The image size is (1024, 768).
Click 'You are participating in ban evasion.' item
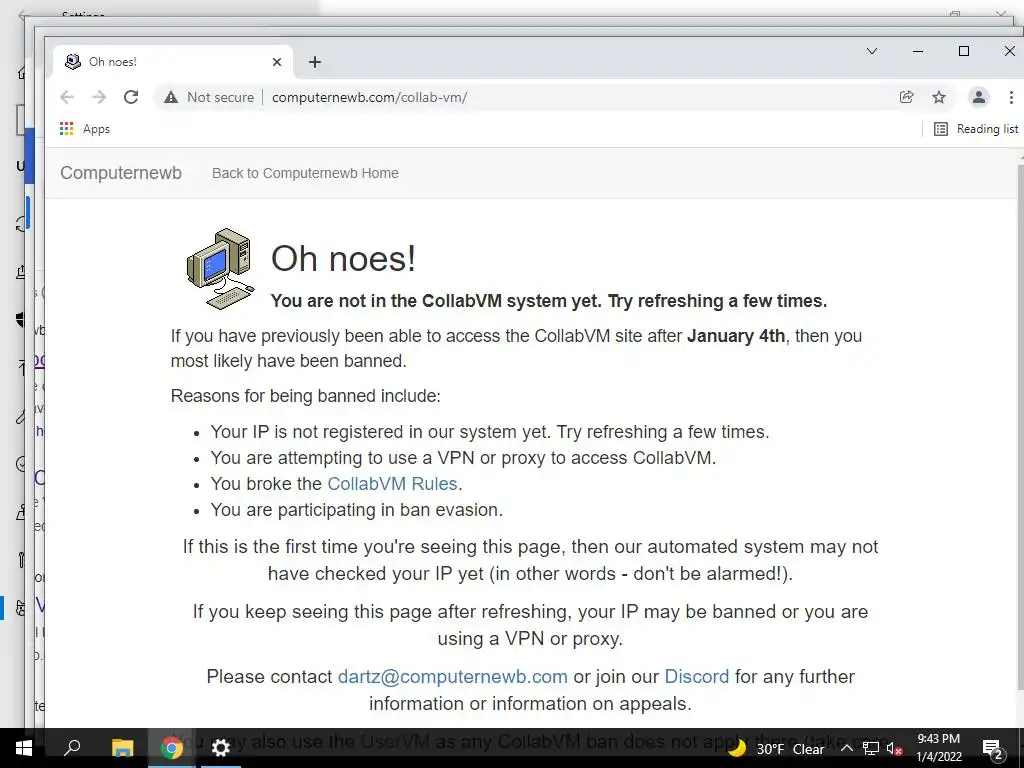357,510
